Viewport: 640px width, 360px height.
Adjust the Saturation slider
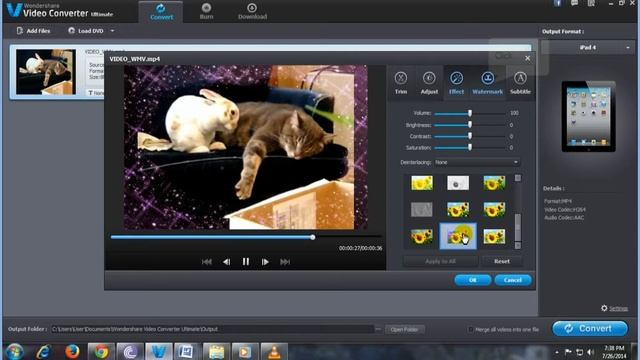(x=470, y=147)
